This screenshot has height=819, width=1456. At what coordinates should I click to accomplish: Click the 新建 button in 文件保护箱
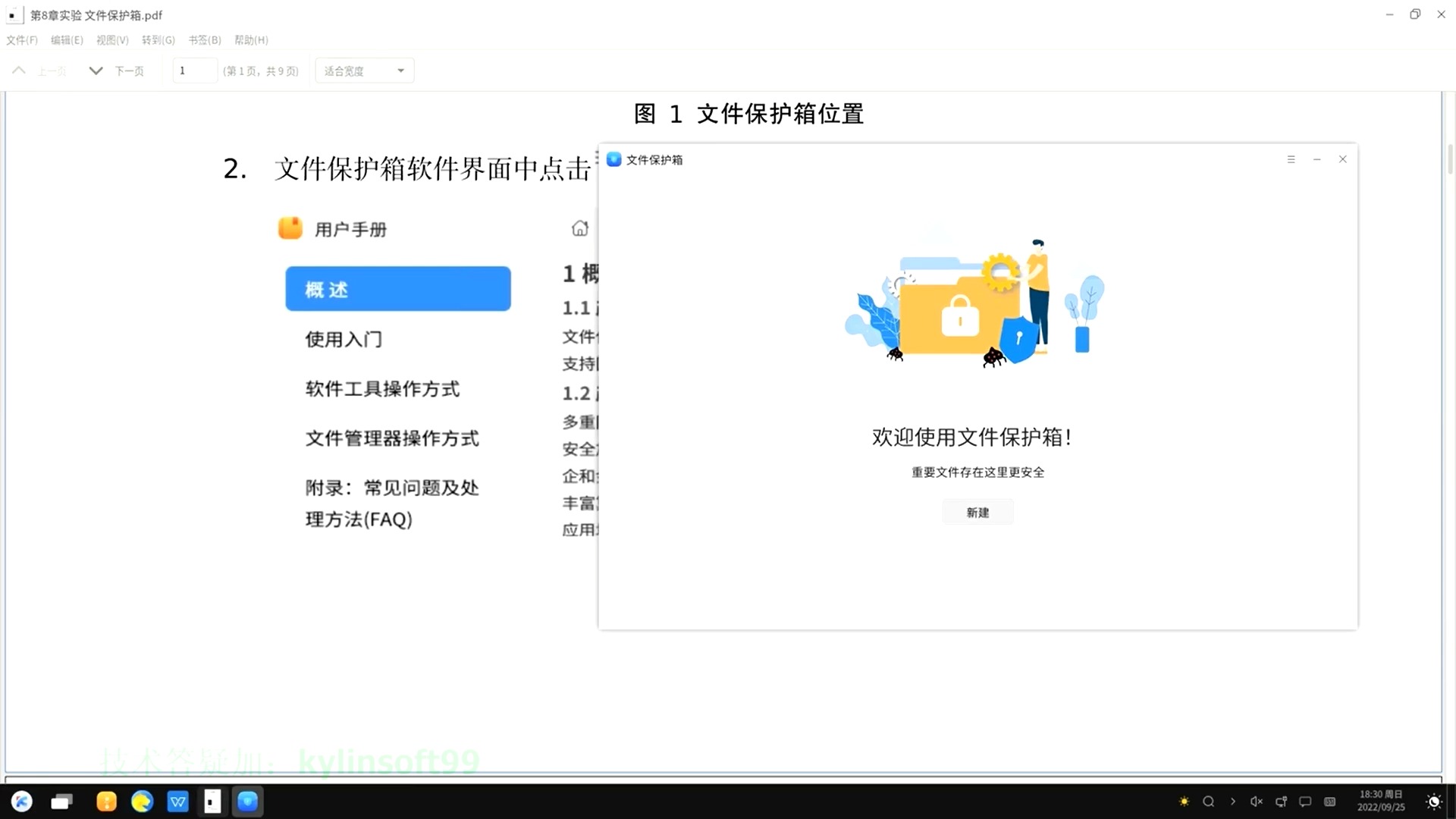(x=977, y=511)
